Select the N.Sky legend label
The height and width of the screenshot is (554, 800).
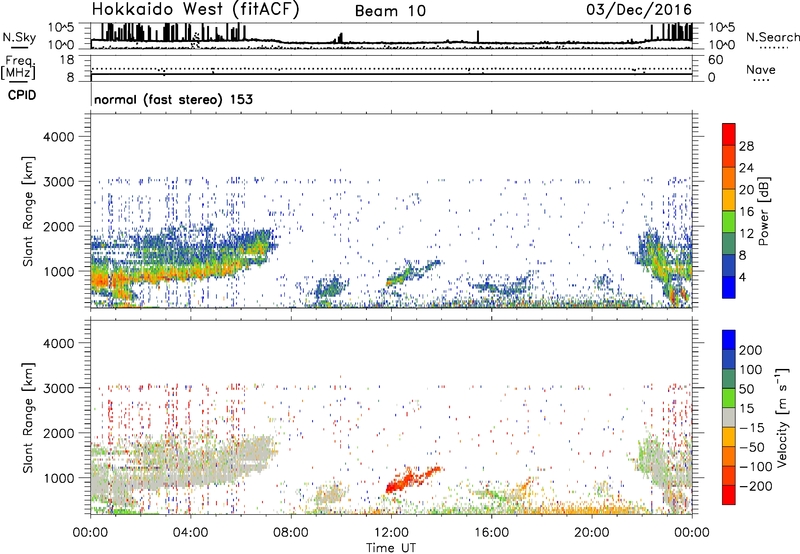pyautogui.click(x=19, y=37)
